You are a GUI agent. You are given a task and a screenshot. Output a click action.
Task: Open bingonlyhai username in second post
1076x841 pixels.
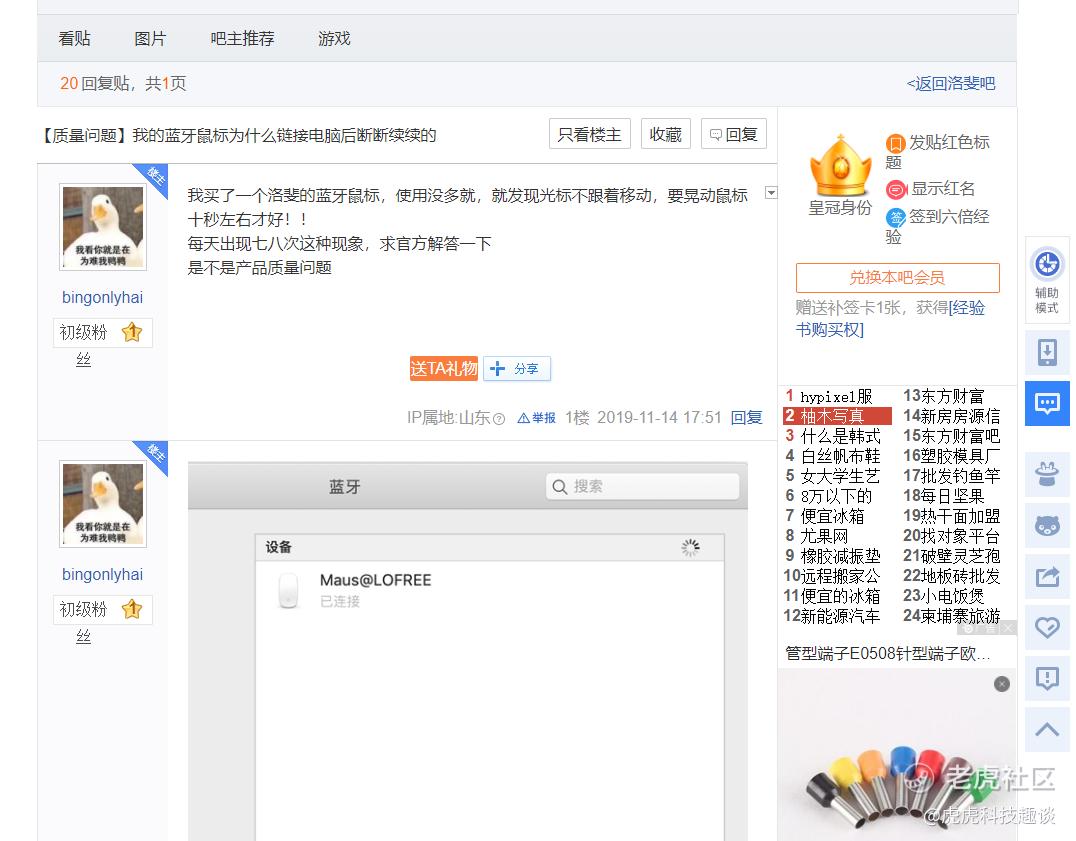coord(102,575)
